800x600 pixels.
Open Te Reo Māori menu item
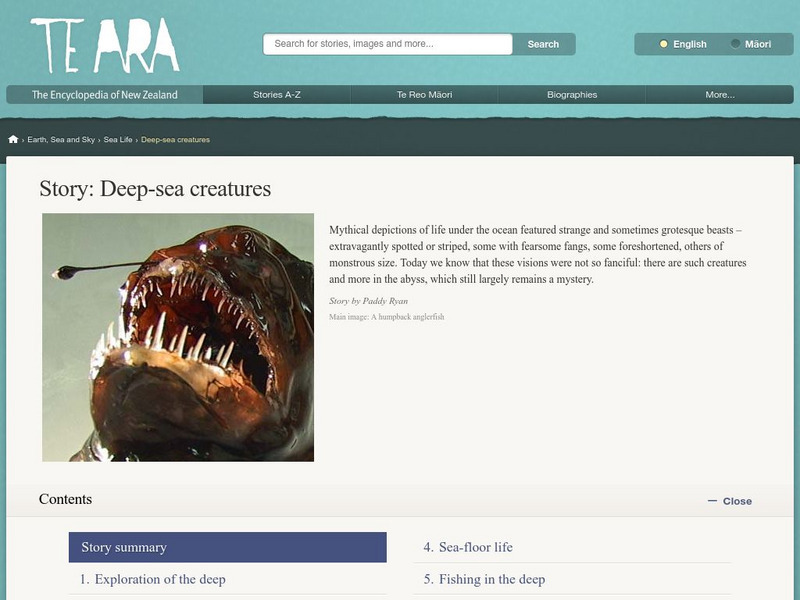424,94
